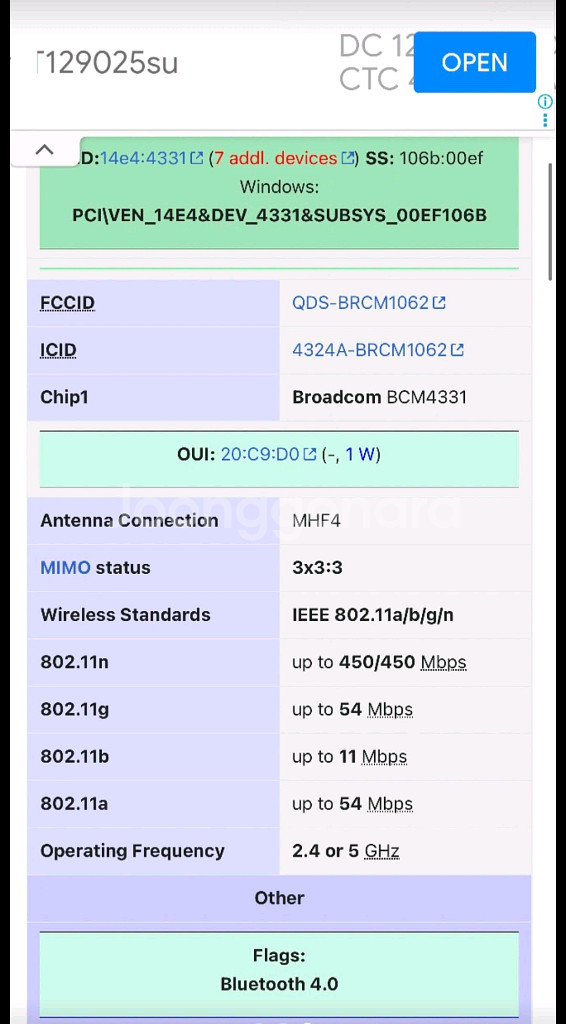Open the 20:C9:D0 OUI link
This screenshot has height=1024, width=566.
(260, 454)
